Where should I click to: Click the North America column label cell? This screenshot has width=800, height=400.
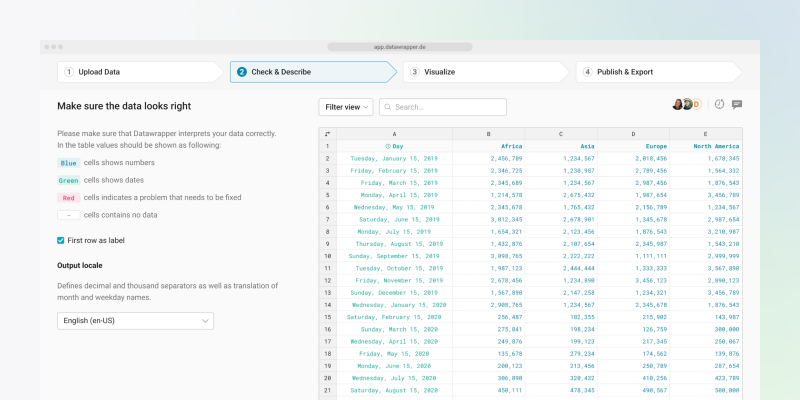pyautogui.click(x=706, y=146)
